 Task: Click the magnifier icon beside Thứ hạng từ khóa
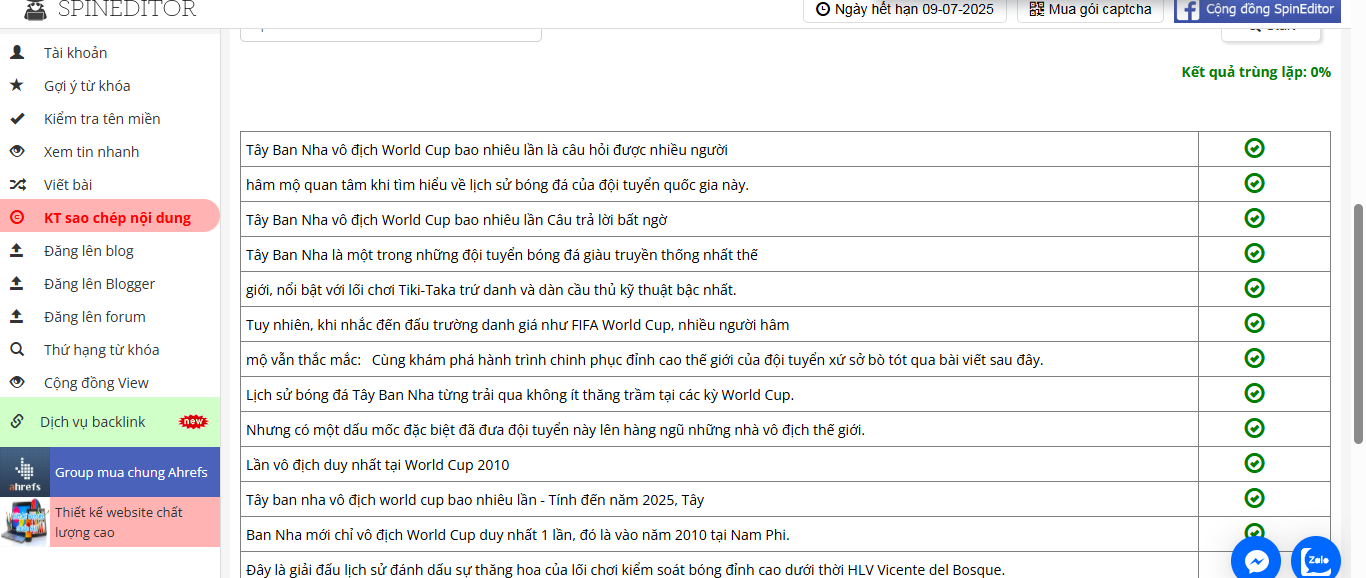17,349
